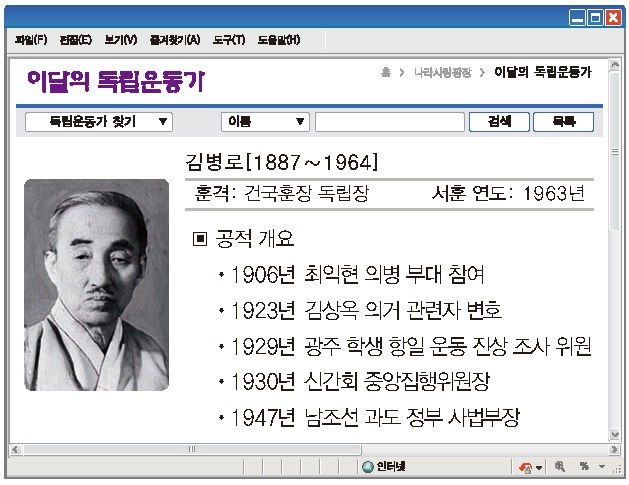Click the zoom magnifier icon in status bar
Screen dimensions: 629x485
[559, 467]
